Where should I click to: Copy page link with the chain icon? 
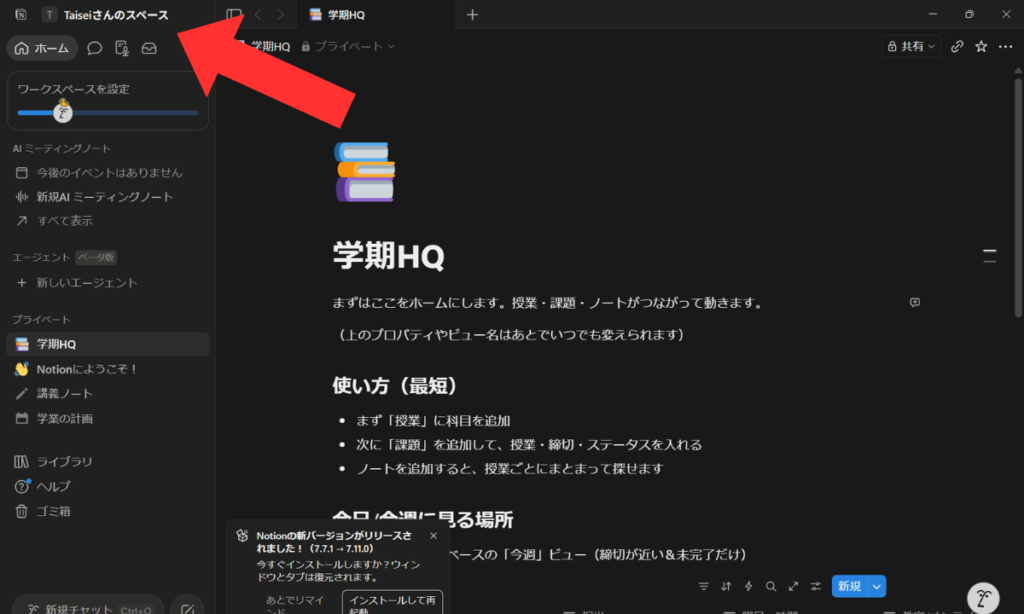(x=957, y=46)
